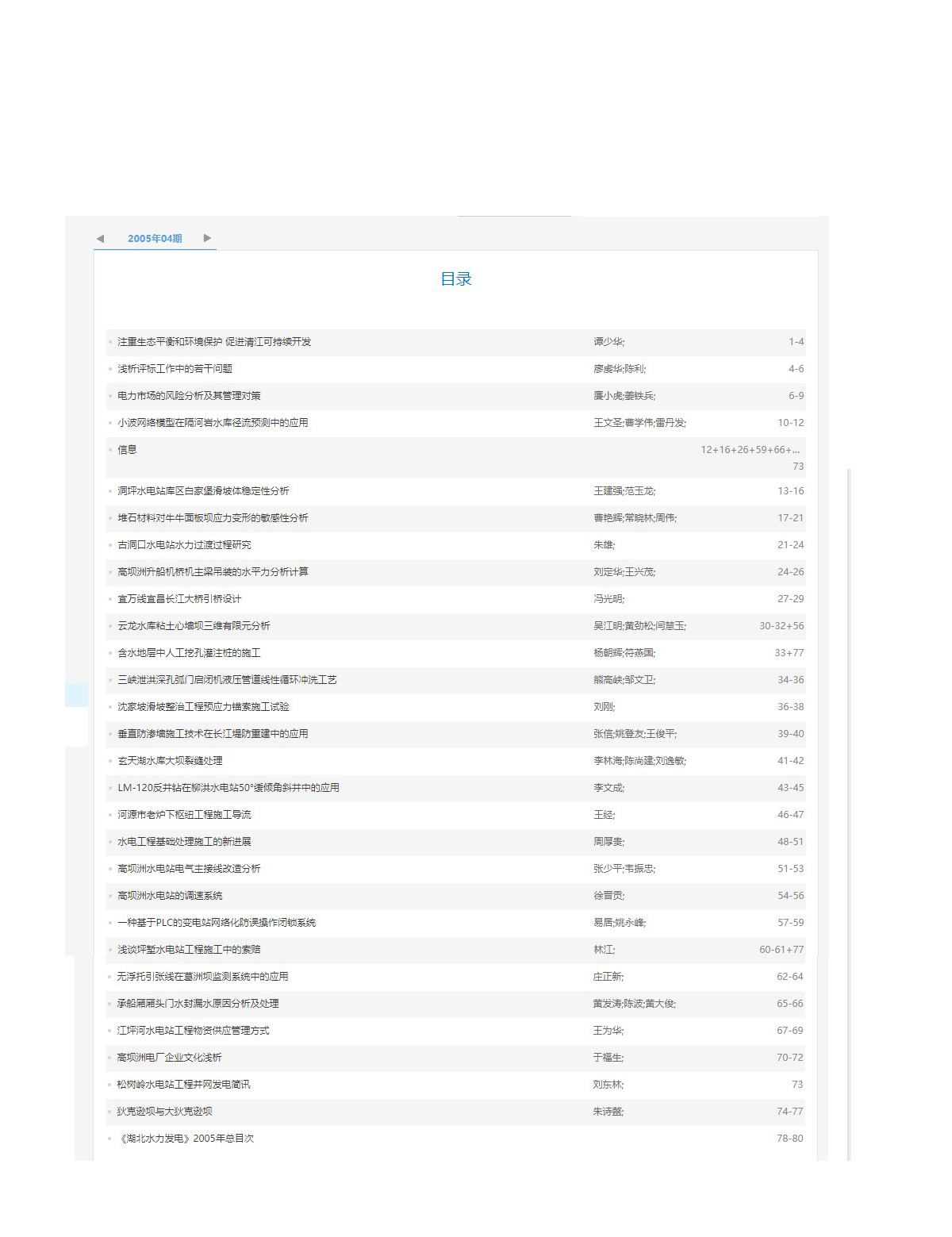Image resolution: width=952 pixels, height=1237 pixels.
Task: Open the 信息 entry
Action: click(x=127, y=450)
